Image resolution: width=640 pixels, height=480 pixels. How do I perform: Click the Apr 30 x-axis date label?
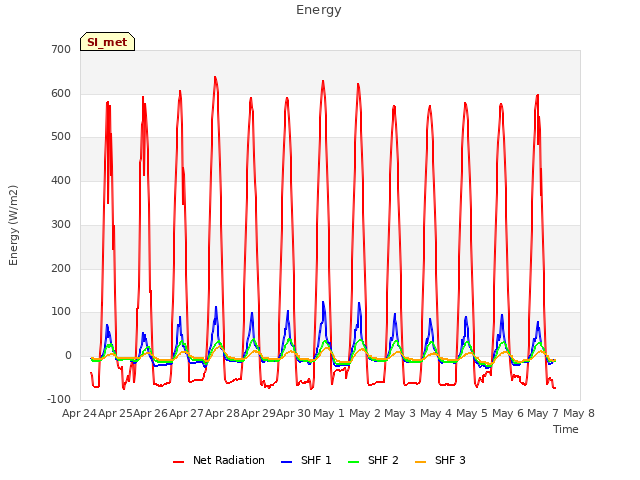(293, 413)
